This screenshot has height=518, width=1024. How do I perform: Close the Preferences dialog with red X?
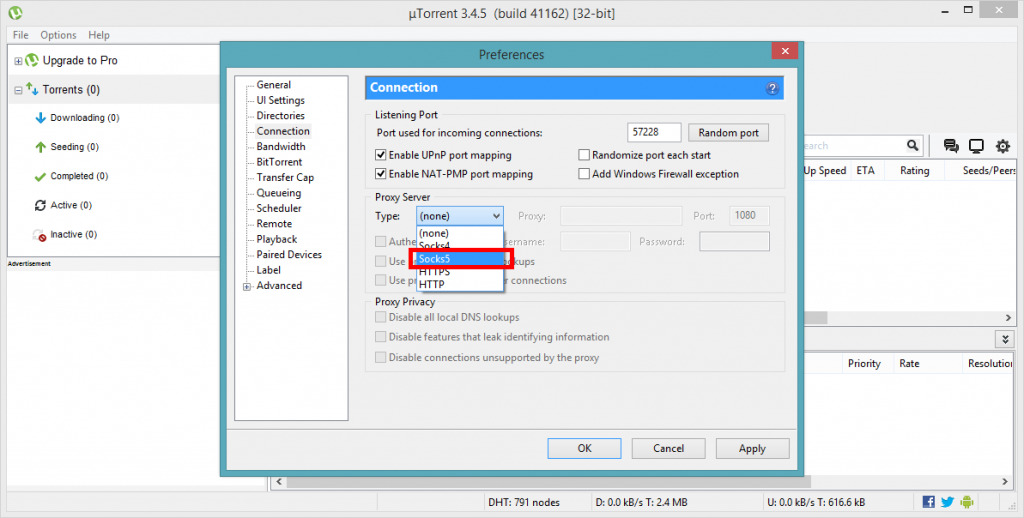(785, 51)
